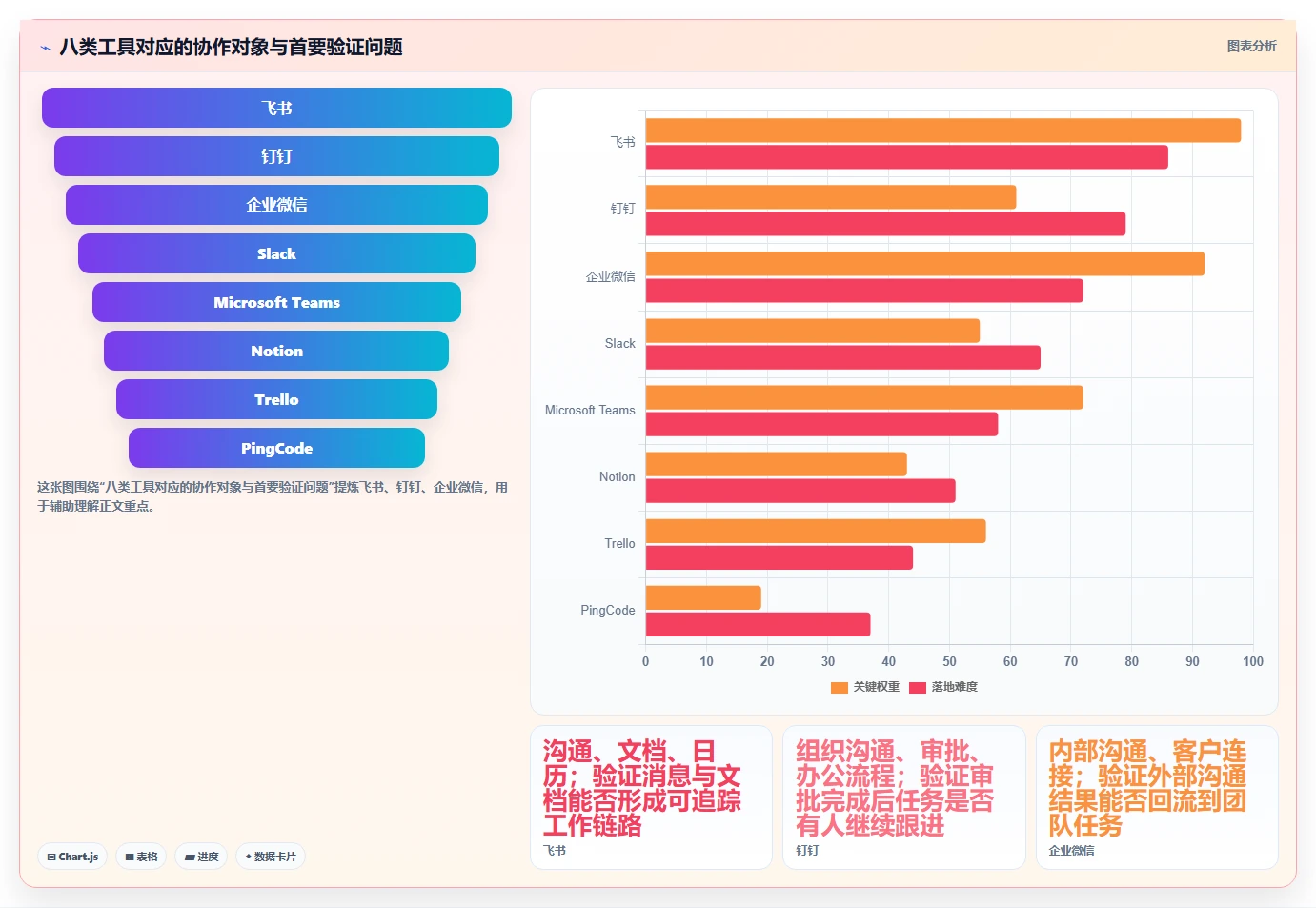Select the Microsoft Teams funnel bar

(x=276, y=302)
